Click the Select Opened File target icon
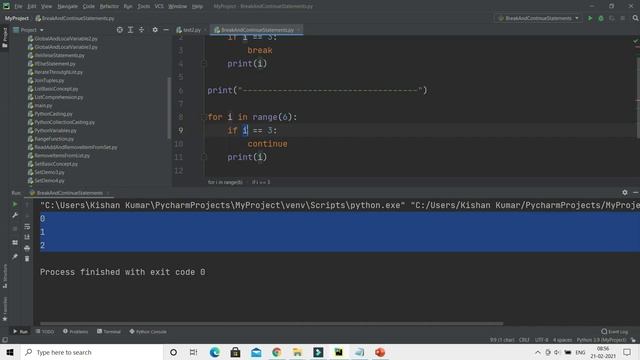The image size is (640, 360). click(x=120, y=30)
